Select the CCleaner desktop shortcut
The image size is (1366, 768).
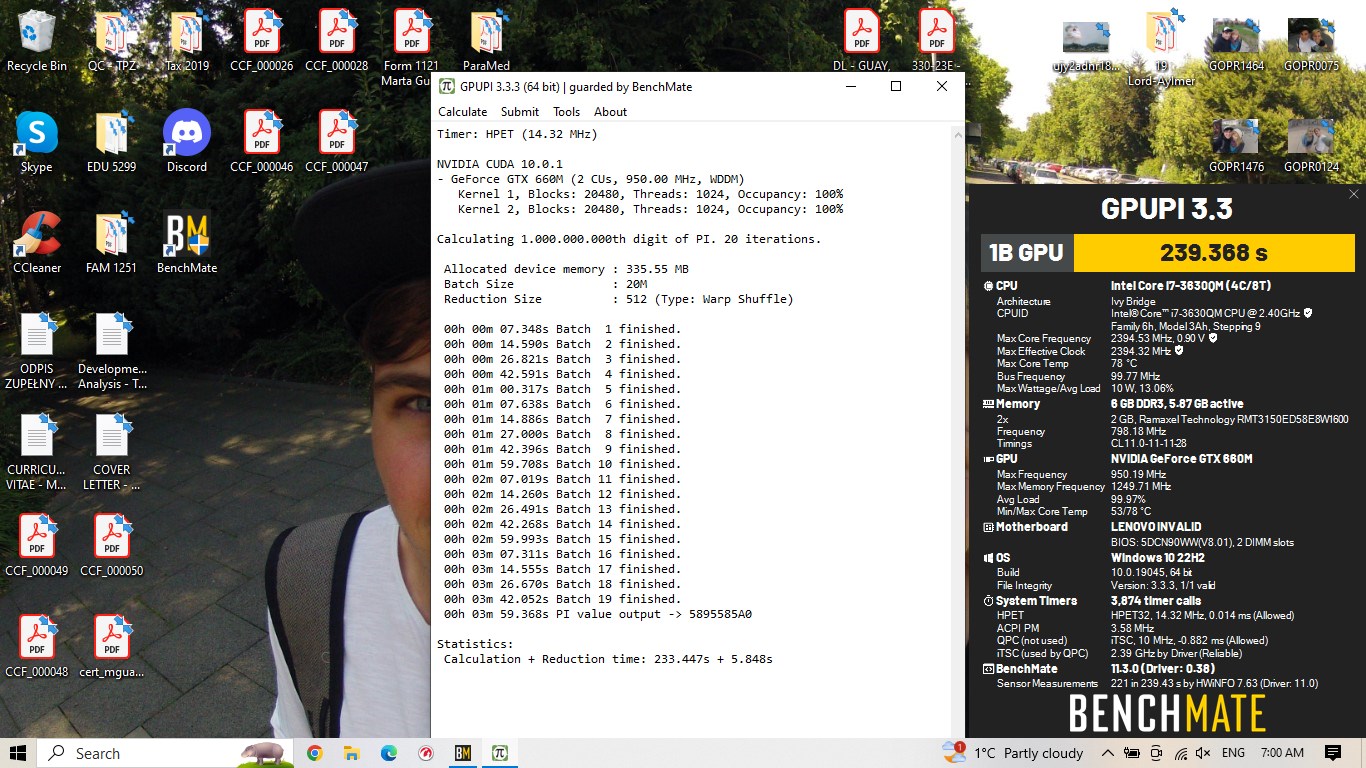click(x=37, y=242)
